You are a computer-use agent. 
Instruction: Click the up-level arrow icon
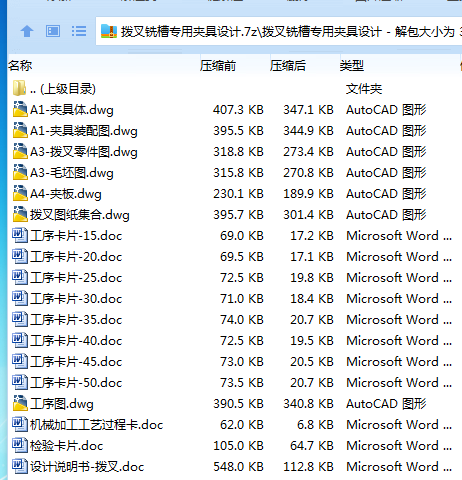[27, 32]
